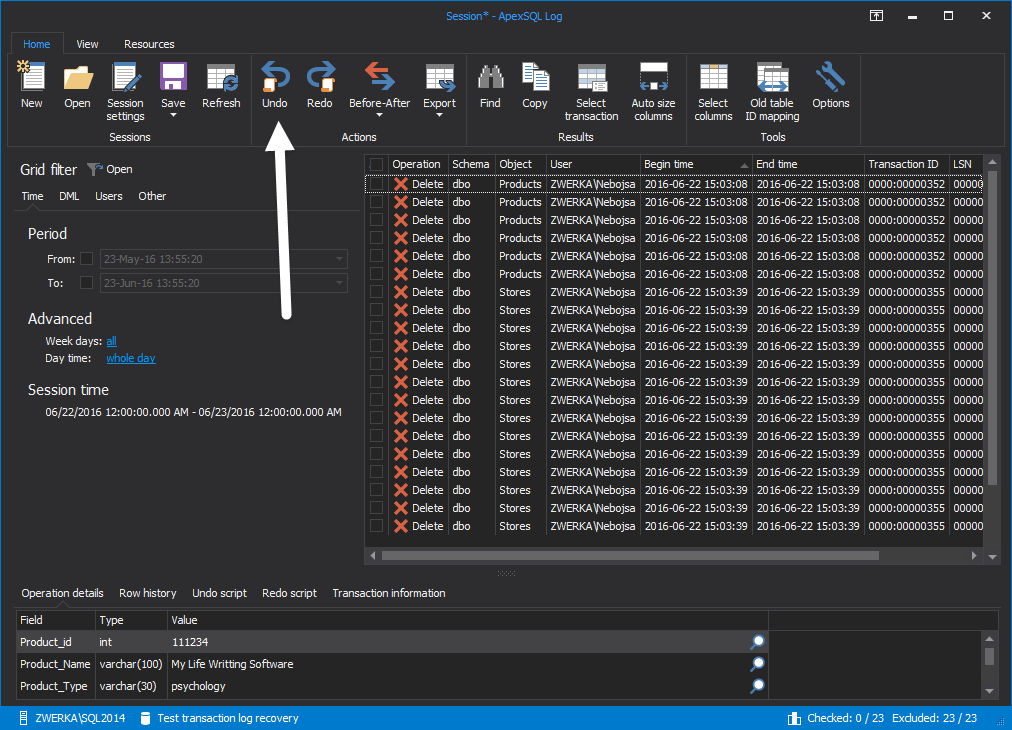Click the Export icon
Screen dimensions: 1012x730
(440, 77)
